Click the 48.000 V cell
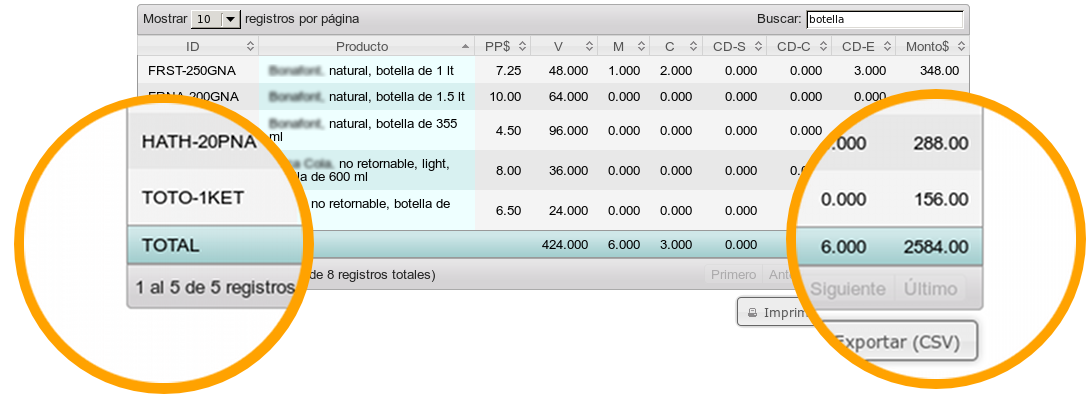The image size is (1091, 399). [568, 71]
